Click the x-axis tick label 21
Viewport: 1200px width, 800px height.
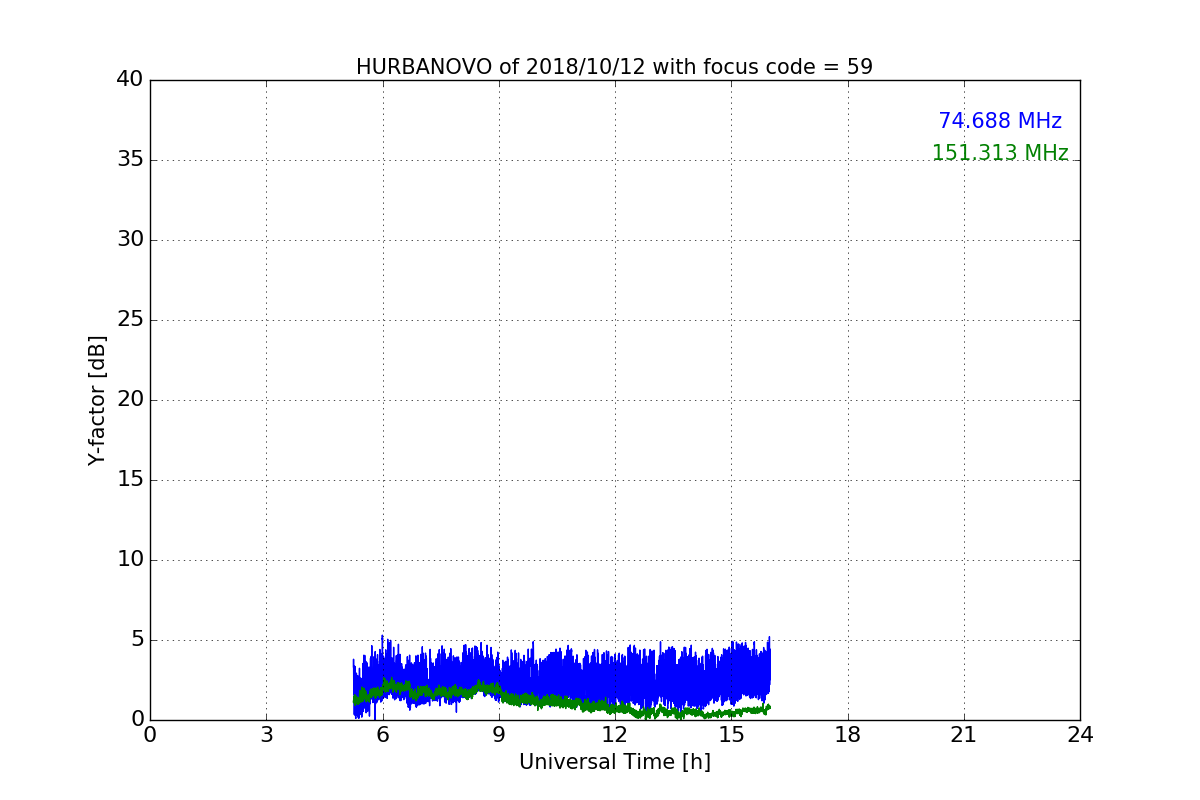(964, 735)
